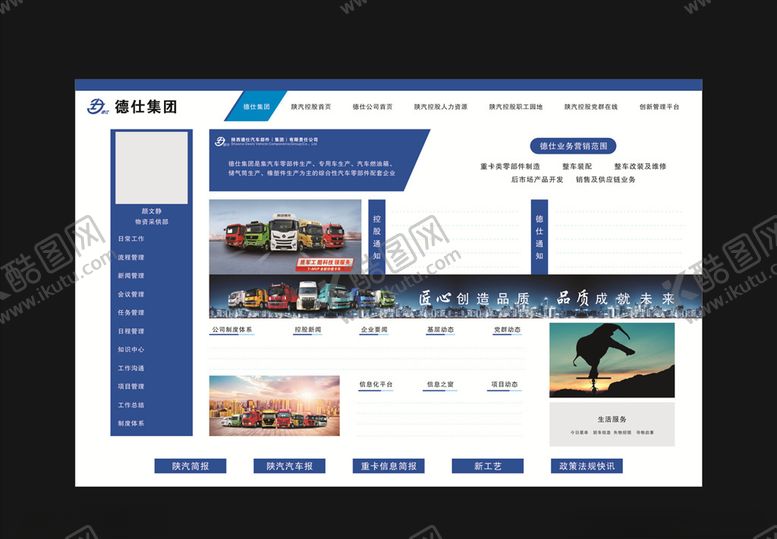The width and height of the screenshot is (777, 539).
Task: Click the small logo in the company intro banner
Action: click(222, 142)
